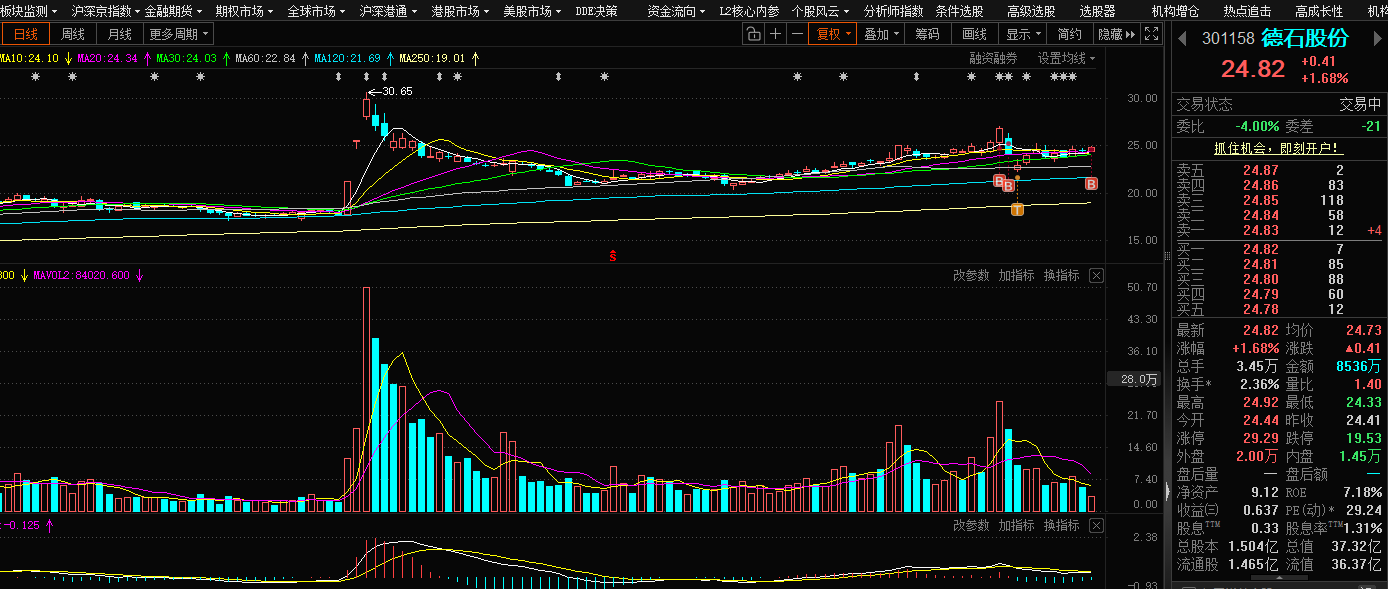Click the MA20:24.34 indicator label
Screen dimensions: 1388x589
[106, 58]
